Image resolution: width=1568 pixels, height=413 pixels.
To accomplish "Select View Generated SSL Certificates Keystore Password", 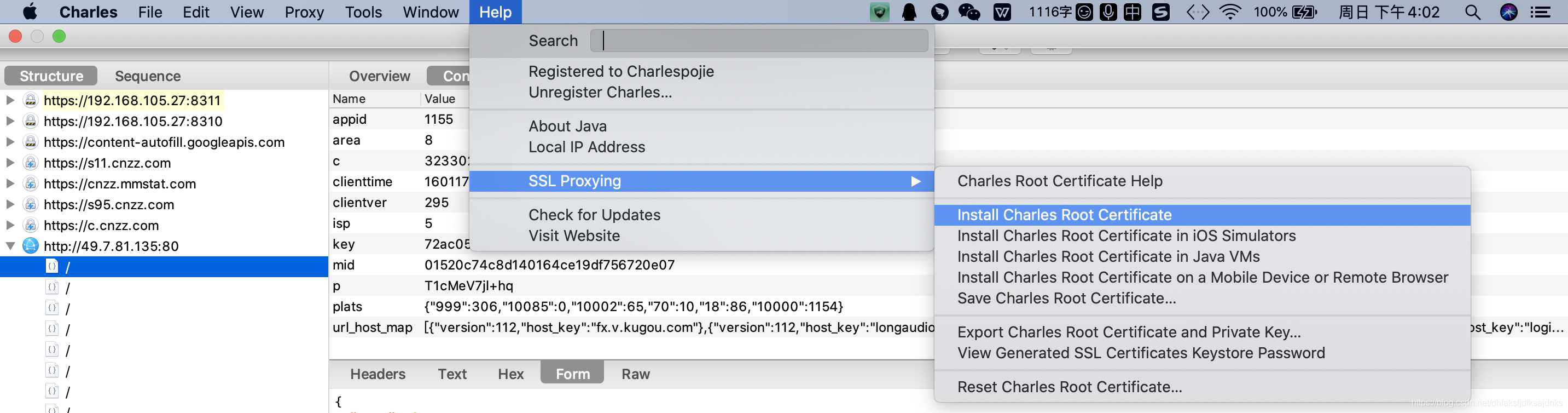I will point(1201,353).
